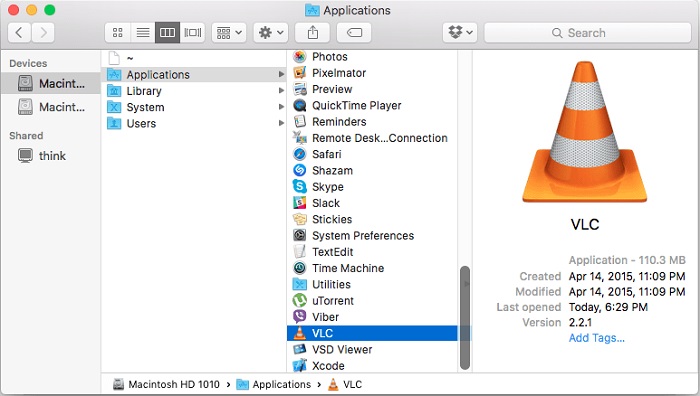Switch to column view
This screenshot has width=700, height=396.
point(167,33)
